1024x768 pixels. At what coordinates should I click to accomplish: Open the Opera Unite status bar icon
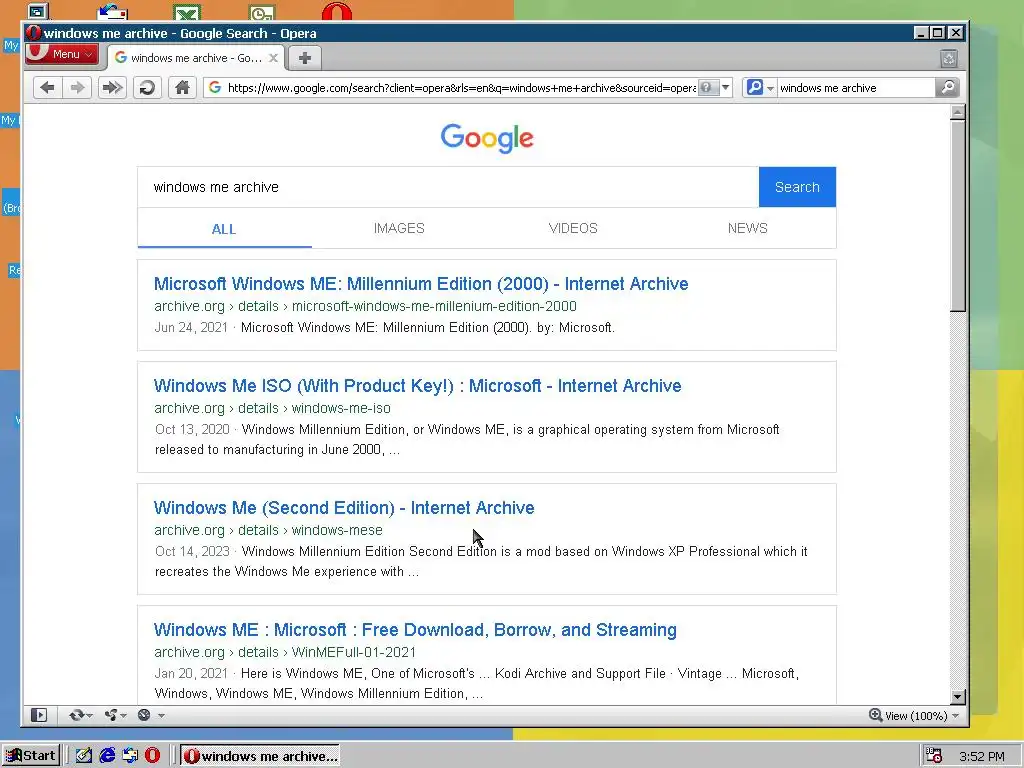pos(111,715)
